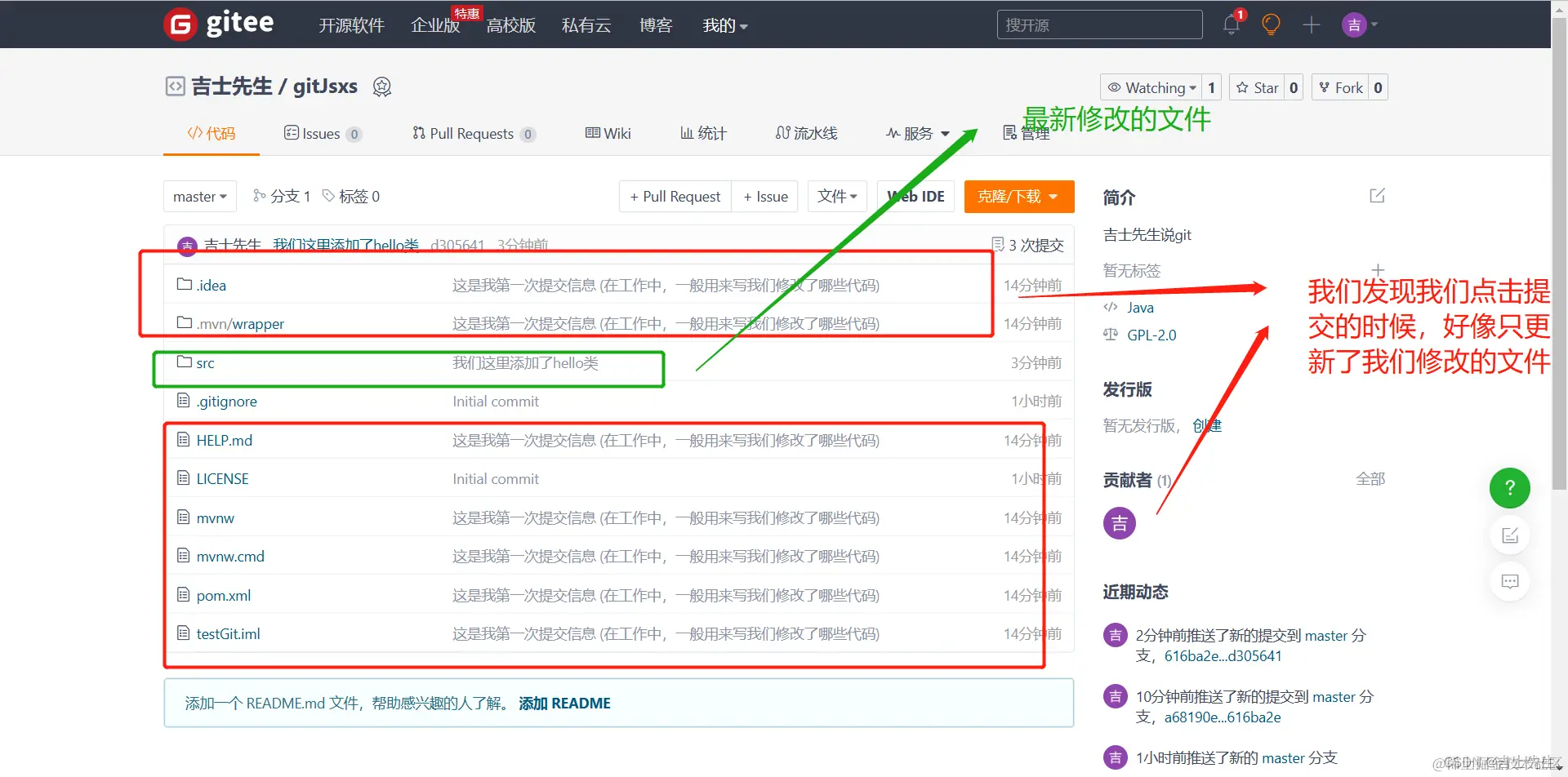Open 企业版 in the top navigation

(435, 25)
